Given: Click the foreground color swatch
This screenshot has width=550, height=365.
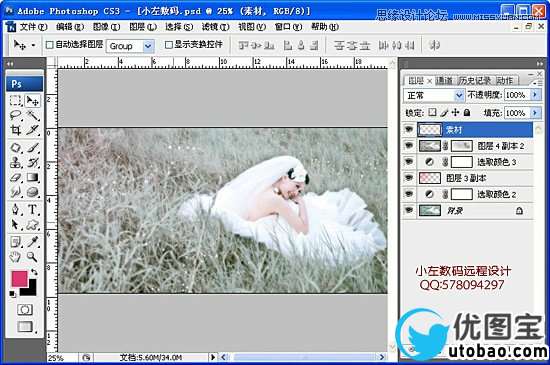Looking at the screenshot, I should coord(19,278).
